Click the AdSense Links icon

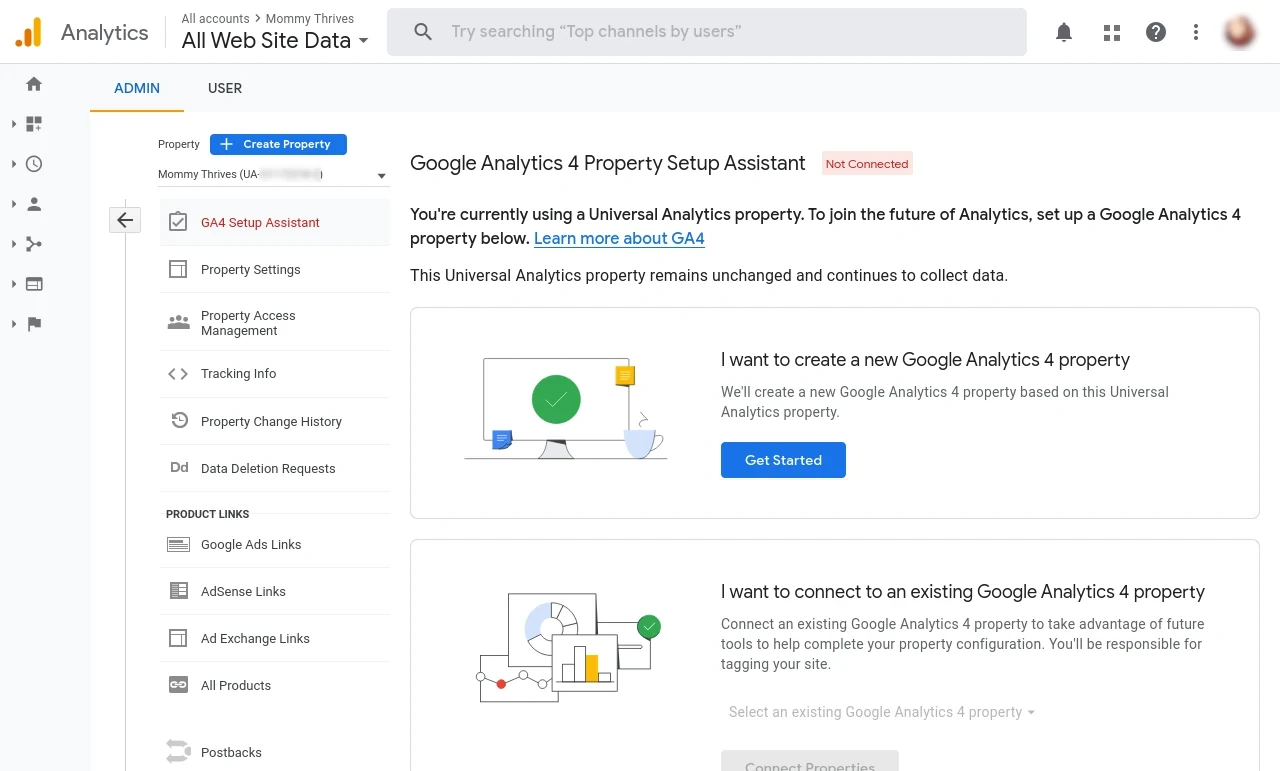coord(178,591)
